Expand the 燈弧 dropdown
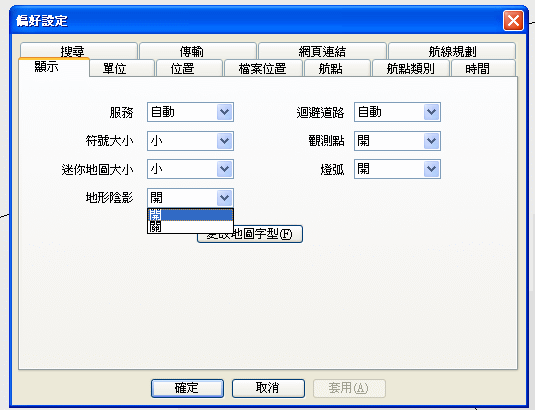 pyautogui.click(x=432, y=169)
